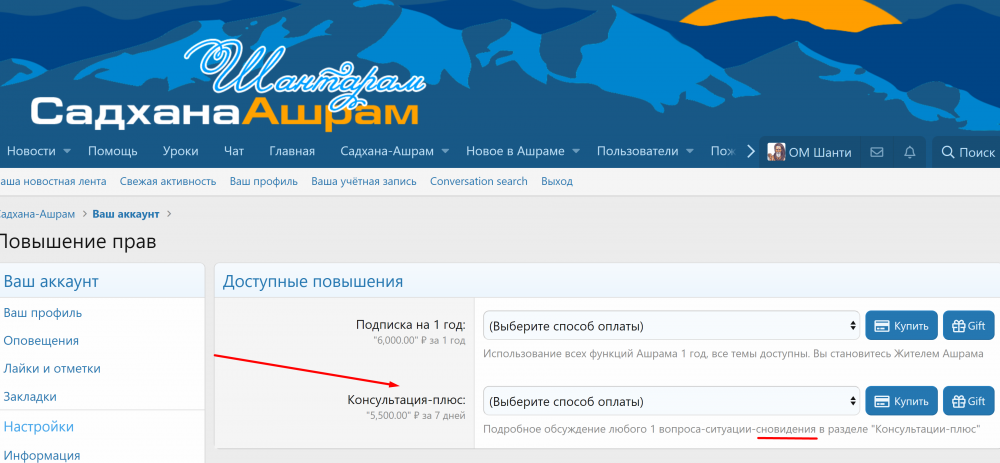Open the bell alerts icon

(910, 152)
